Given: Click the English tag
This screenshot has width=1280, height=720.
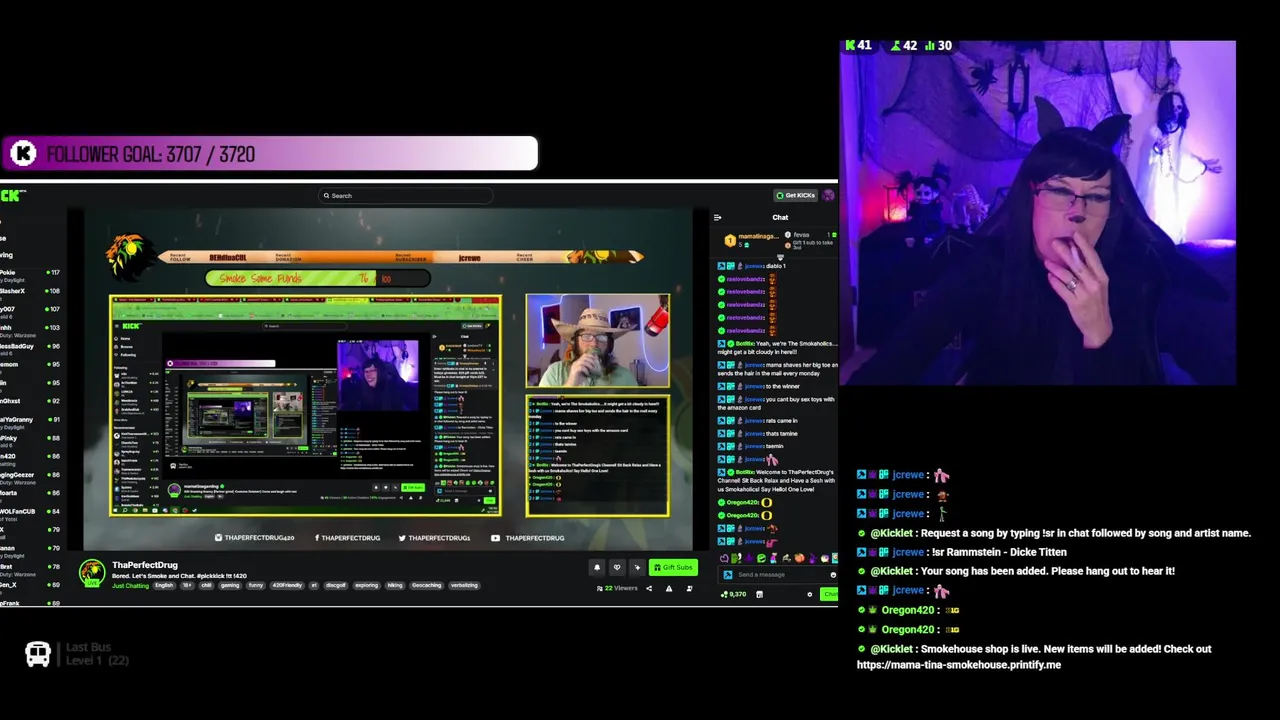Looking at the screenshot, I should click(164, 586).
